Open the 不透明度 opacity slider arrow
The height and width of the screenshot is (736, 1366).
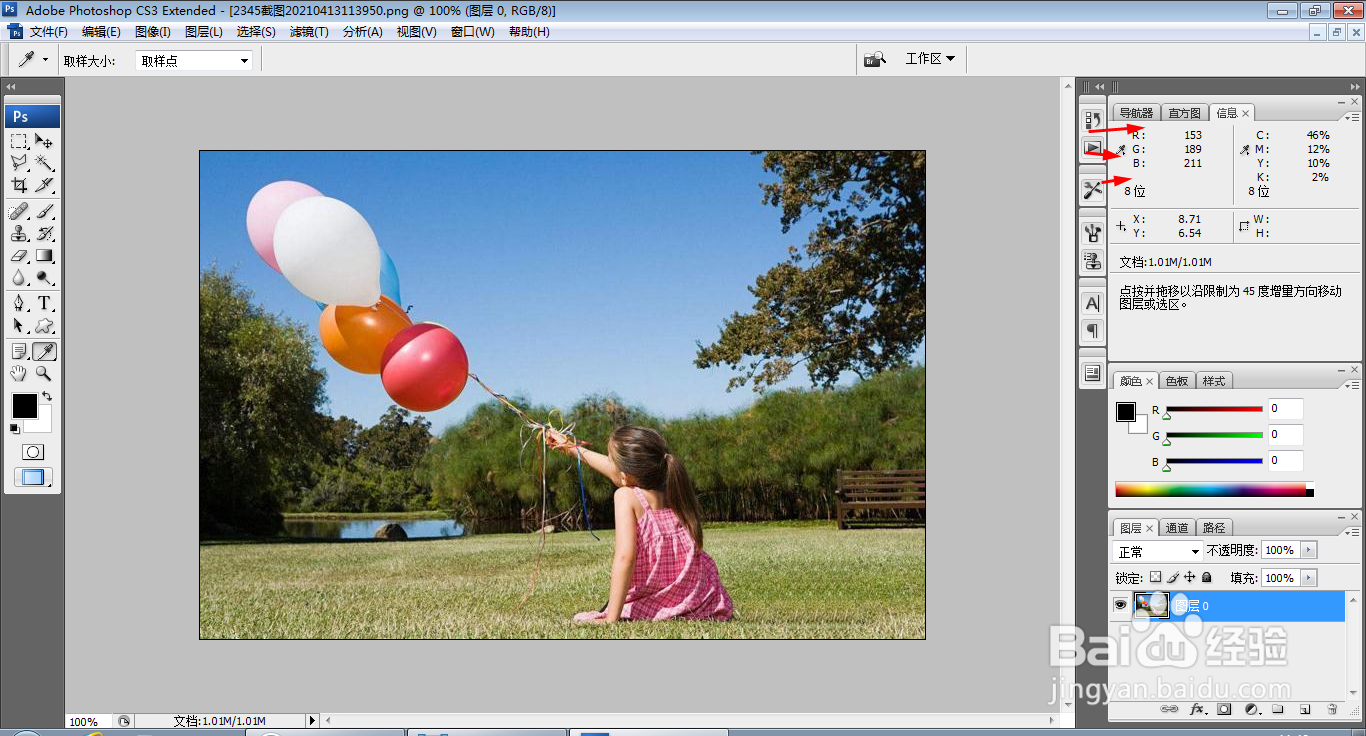click(x=1309, y=551)
